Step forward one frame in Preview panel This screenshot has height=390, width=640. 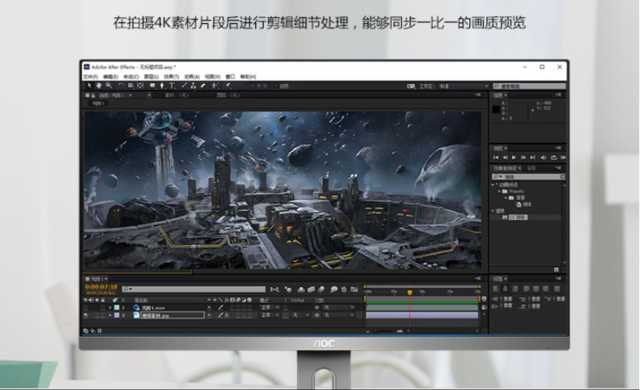pyautogui.click(x=523, y=157)
